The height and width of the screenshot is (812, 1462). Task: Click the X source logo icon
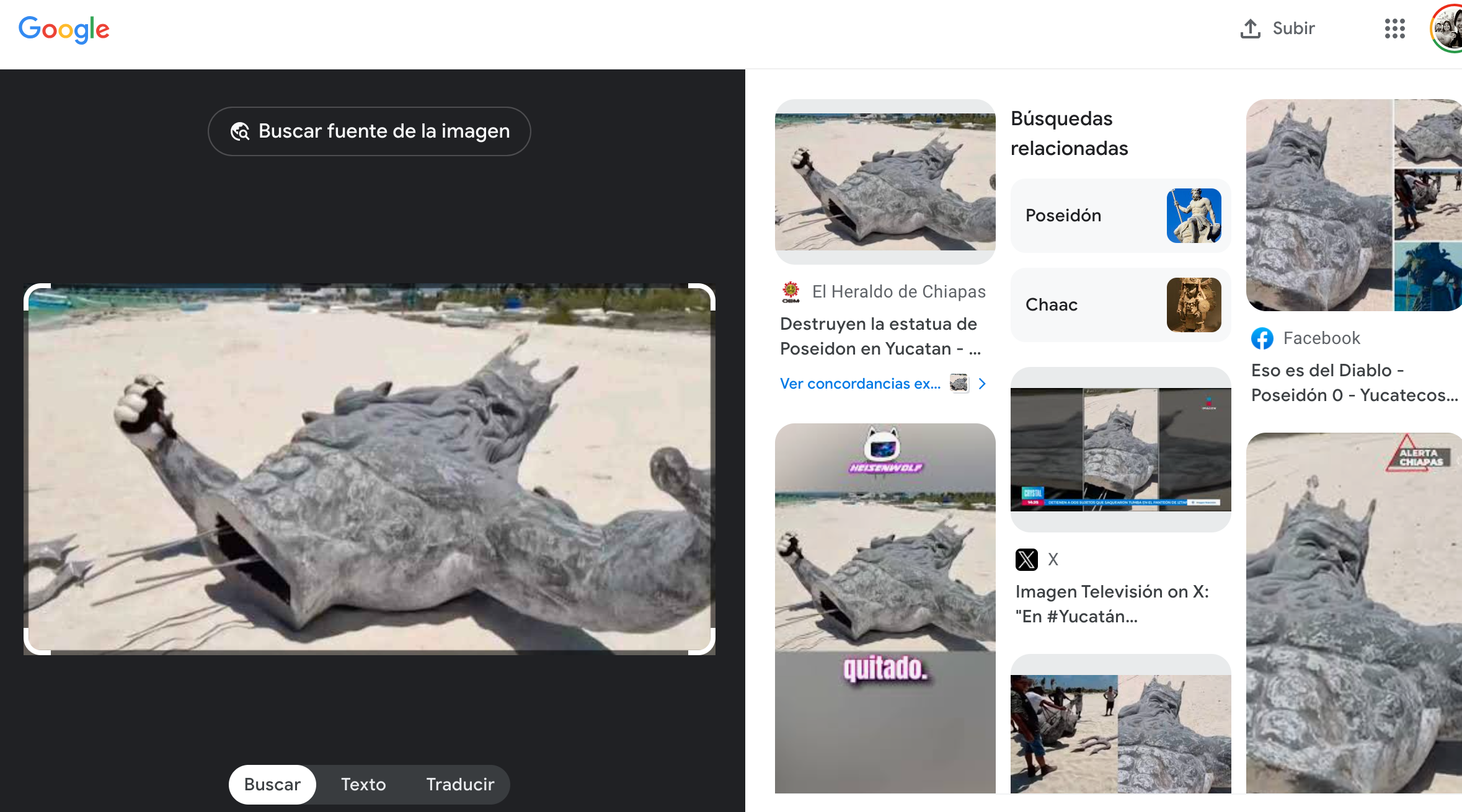pyautogui.click(x=1026, y=560)
